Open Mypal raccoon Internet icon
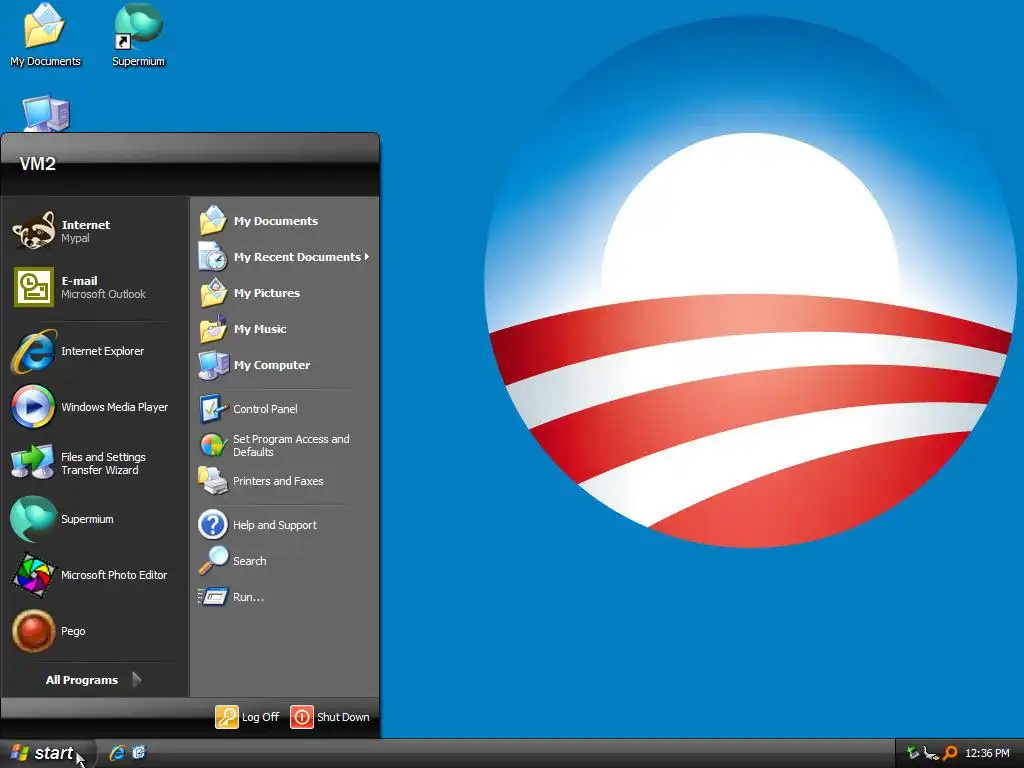 pos(33,231)
